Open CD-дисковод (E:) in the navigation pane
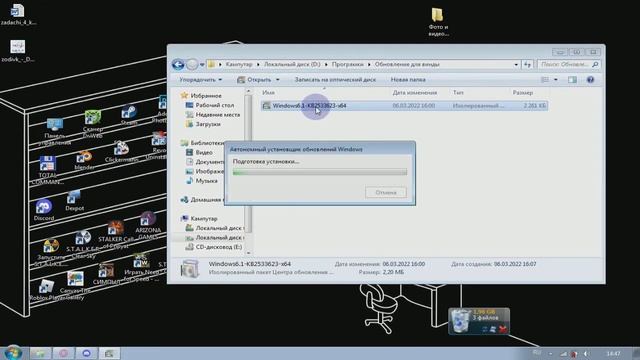 218,247
